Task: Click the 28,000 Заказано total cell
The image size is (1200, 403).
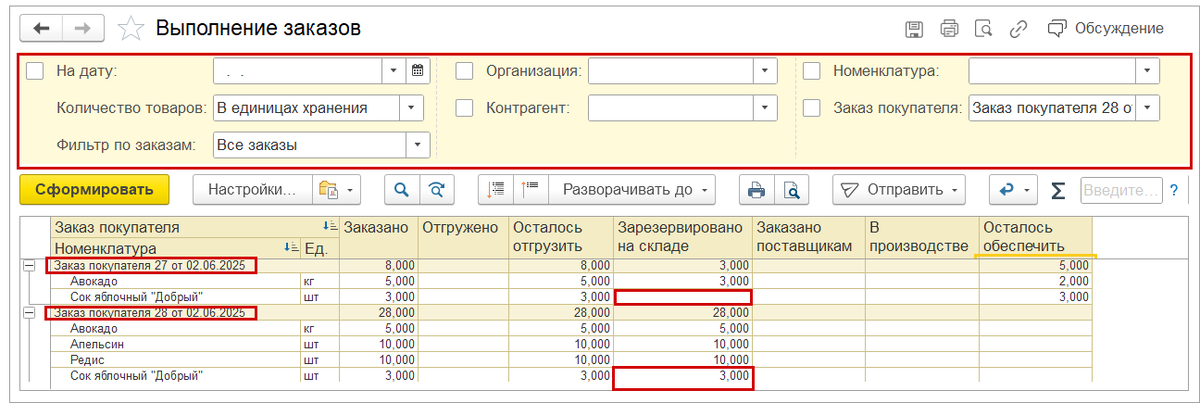Action: 378,313
